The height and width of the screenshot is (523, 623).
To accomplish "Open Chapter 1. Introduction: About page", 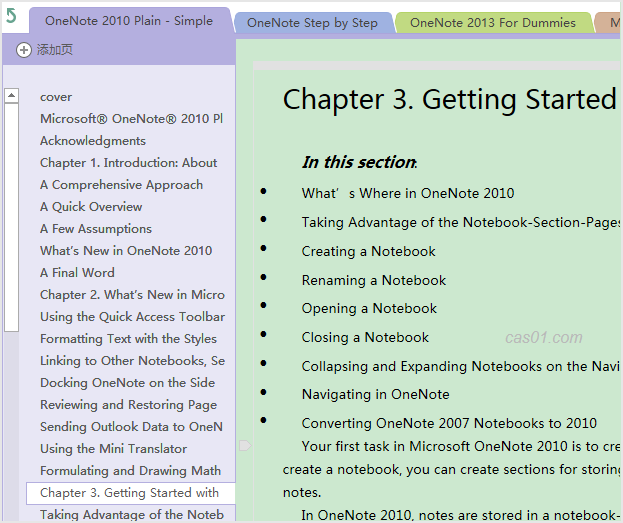I will (129, 163).
